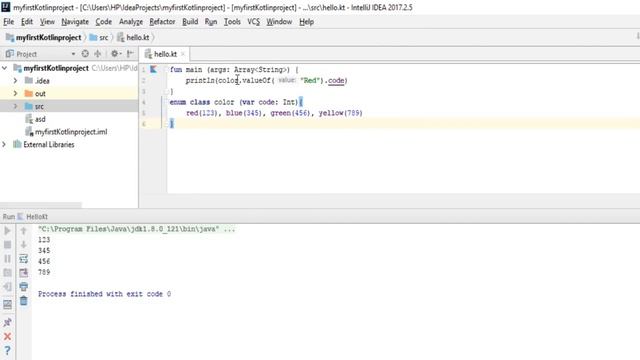Screen dimensions: 640x360
Task: Click 'Process finished with exit code 0' text
Action: coord(104,294)
